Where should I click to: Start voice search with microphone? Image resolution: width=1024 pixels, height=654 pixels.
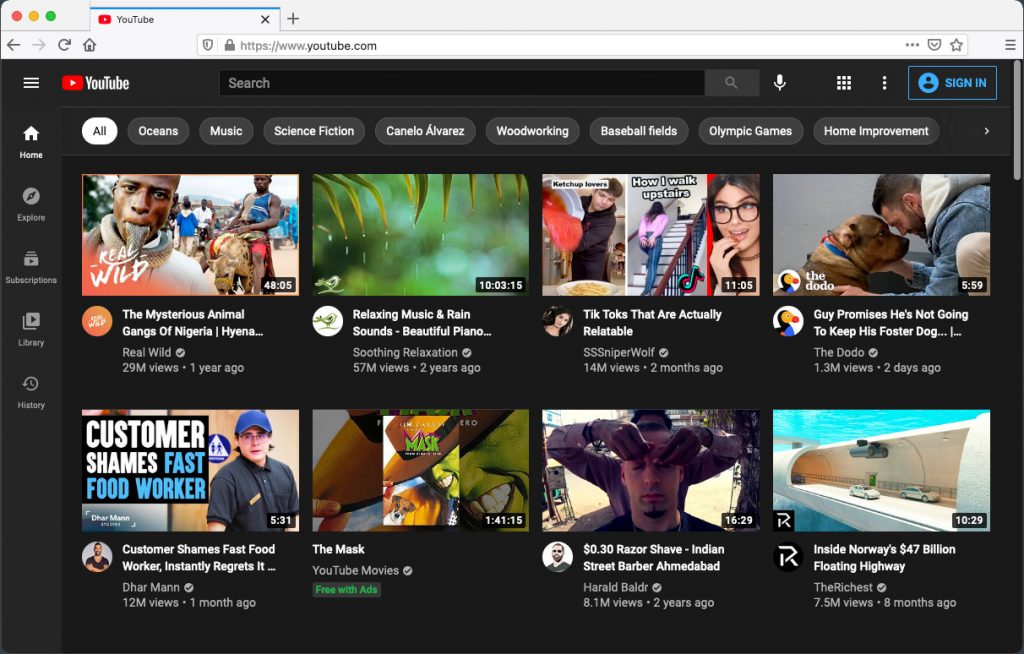[x=779, y=82]
